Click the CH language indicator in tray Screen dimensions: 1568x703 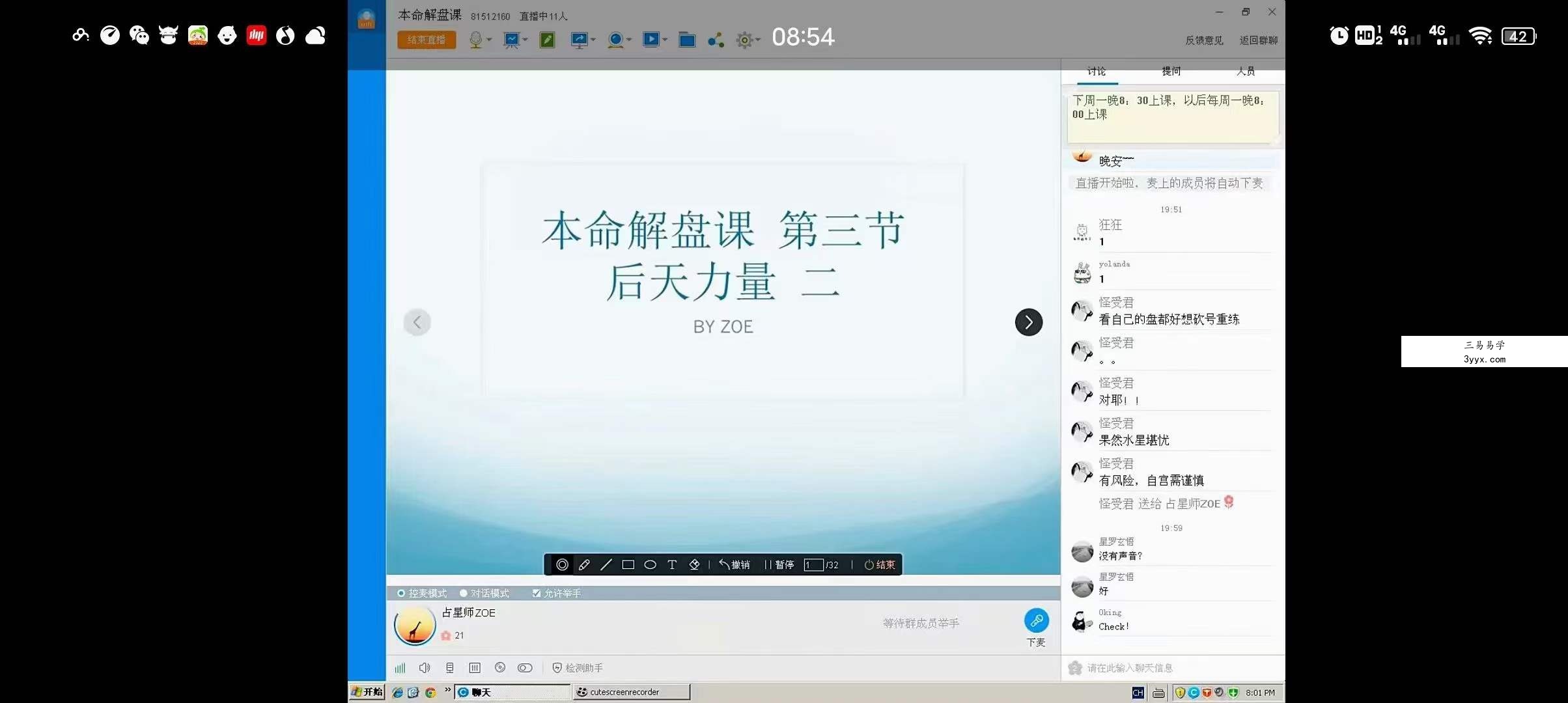click(x=1138, y=693)
